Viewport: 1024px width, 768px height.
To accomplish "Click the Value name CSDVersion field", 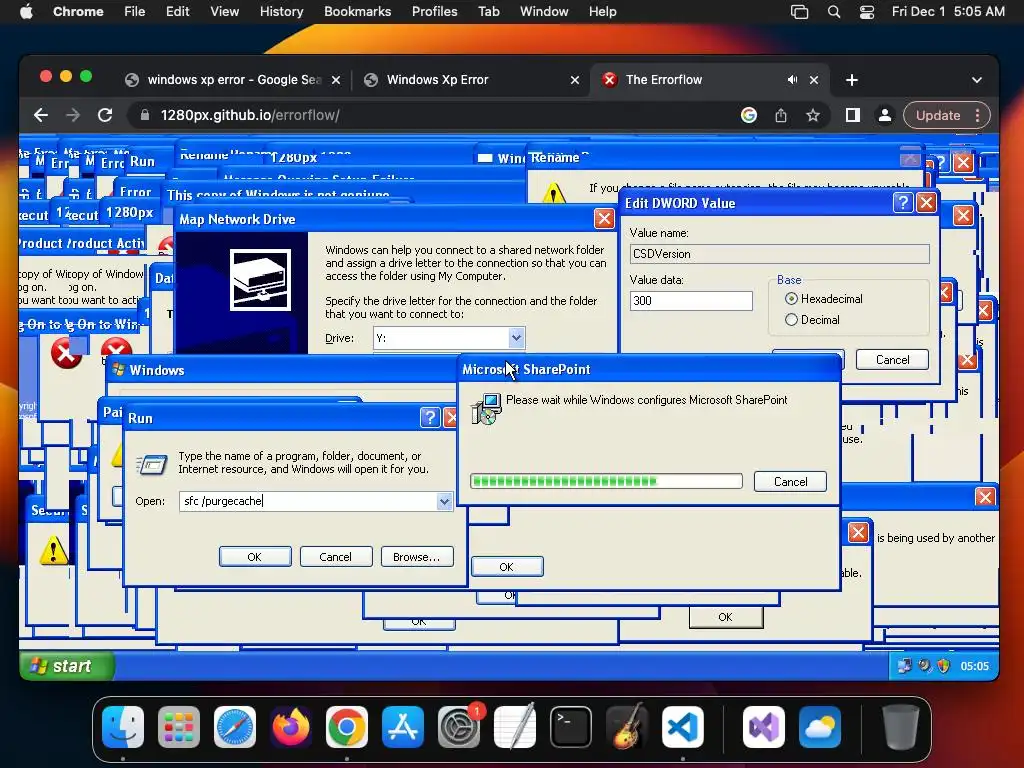I will click(779, 254).
